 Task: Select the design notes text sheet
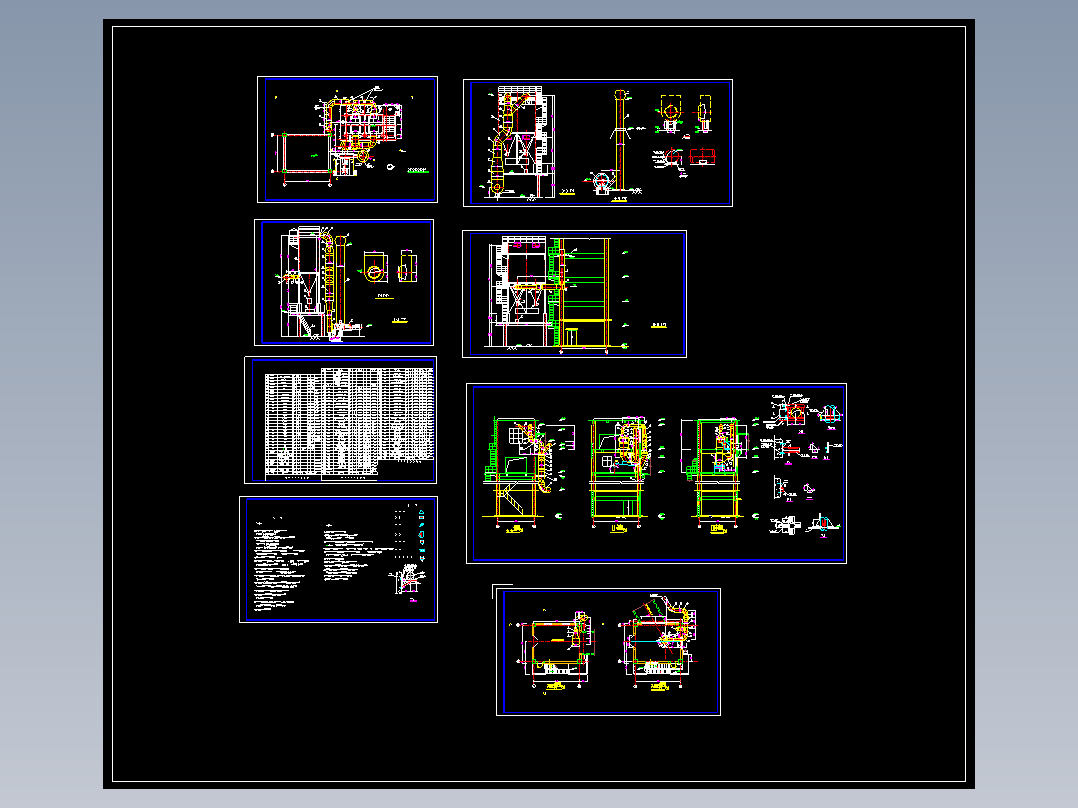(x=338, y=560)
